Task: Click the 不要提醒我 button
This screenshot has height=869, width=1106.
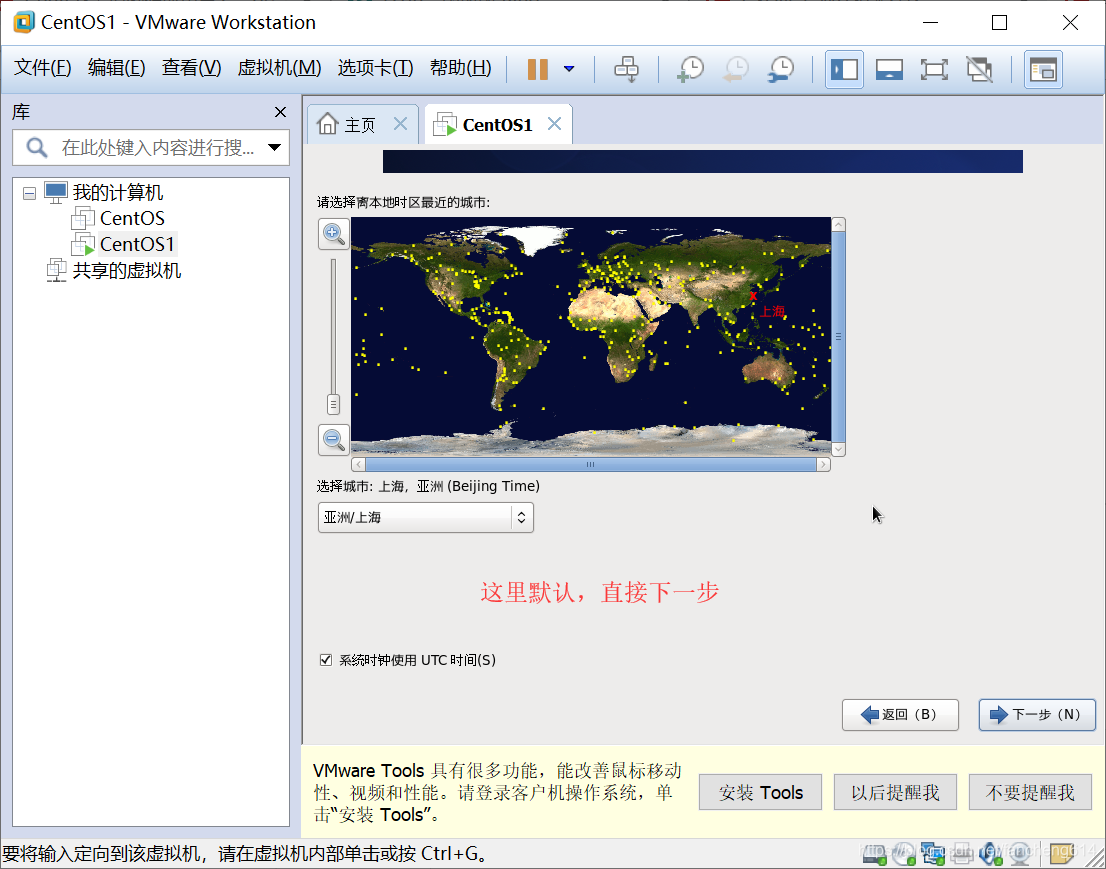Action: point(1030,792)
